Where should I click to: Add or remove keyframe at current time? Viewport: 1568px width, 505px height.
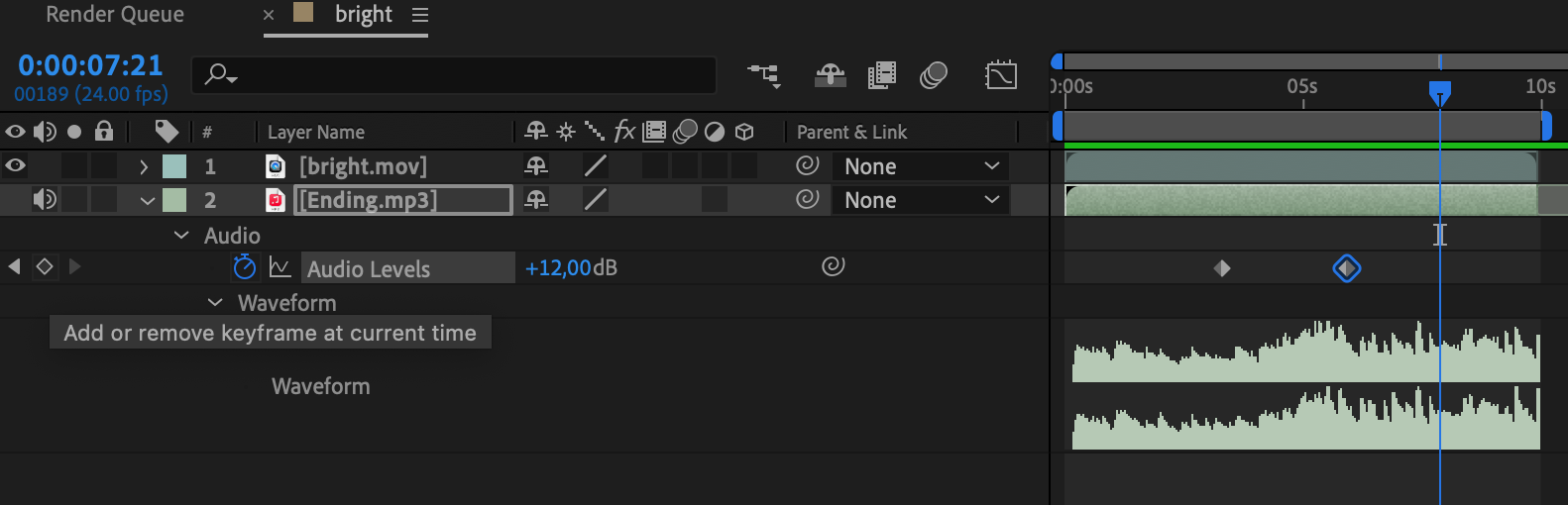[45, 266]
